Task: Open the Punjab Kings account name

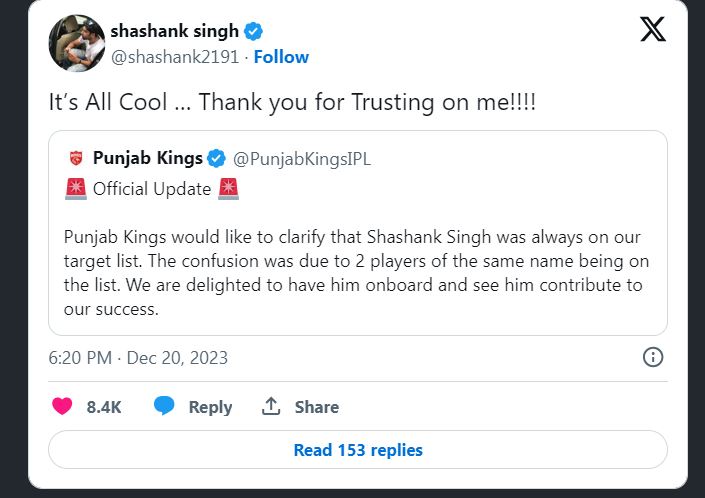Action: (x=147, y=158)
